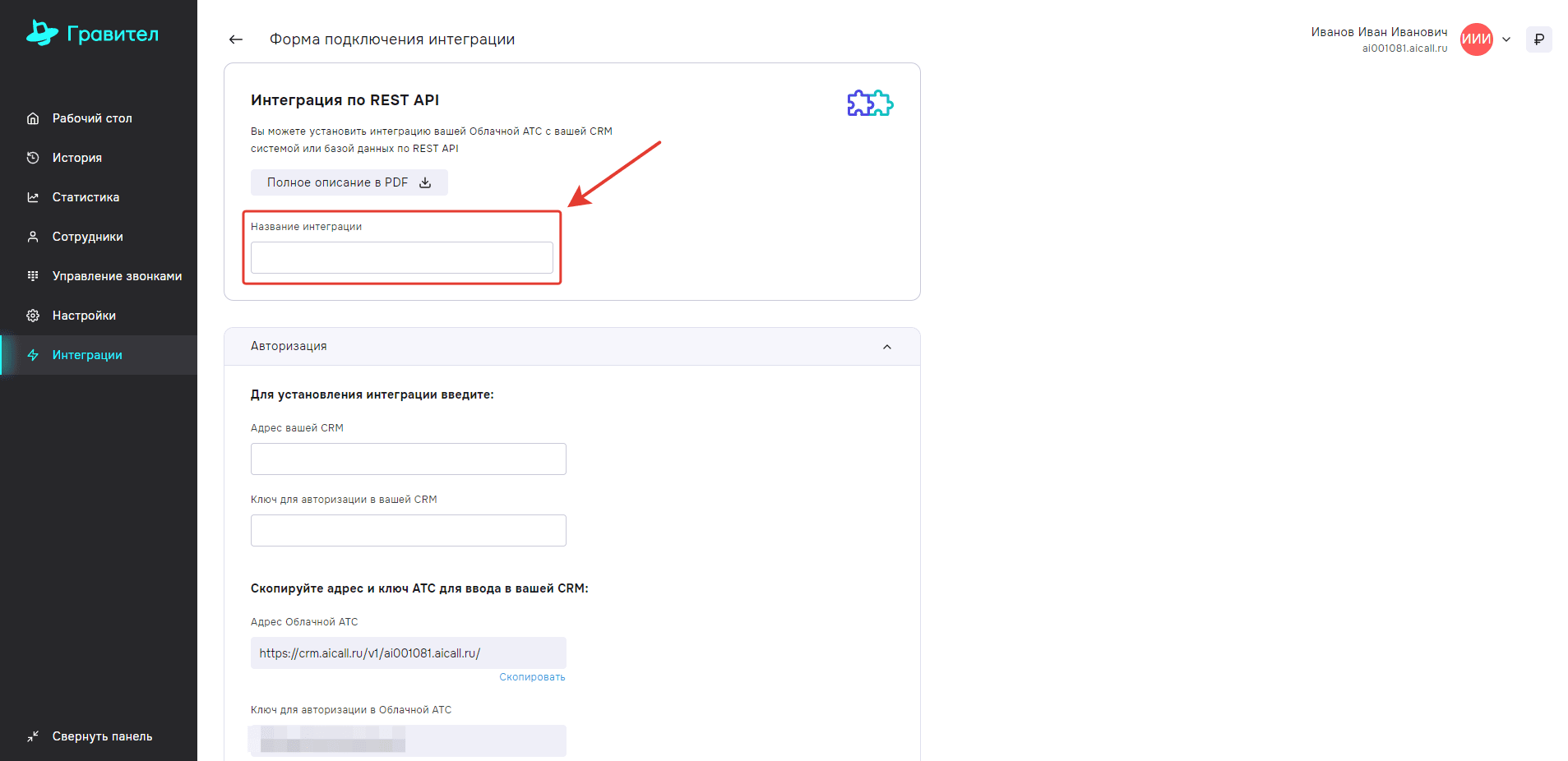This screenshot has width=1568, height=761.
Task: Click the Гравител logo
Action: [92, 33]
